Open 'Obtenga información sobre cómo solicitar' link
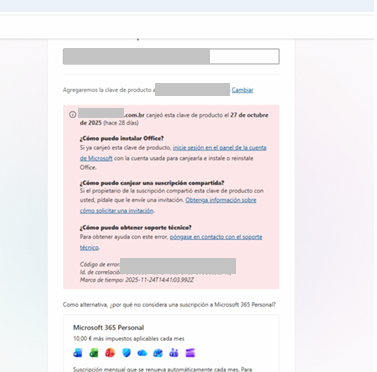The image size is (377, 372). tap(221, 200)
